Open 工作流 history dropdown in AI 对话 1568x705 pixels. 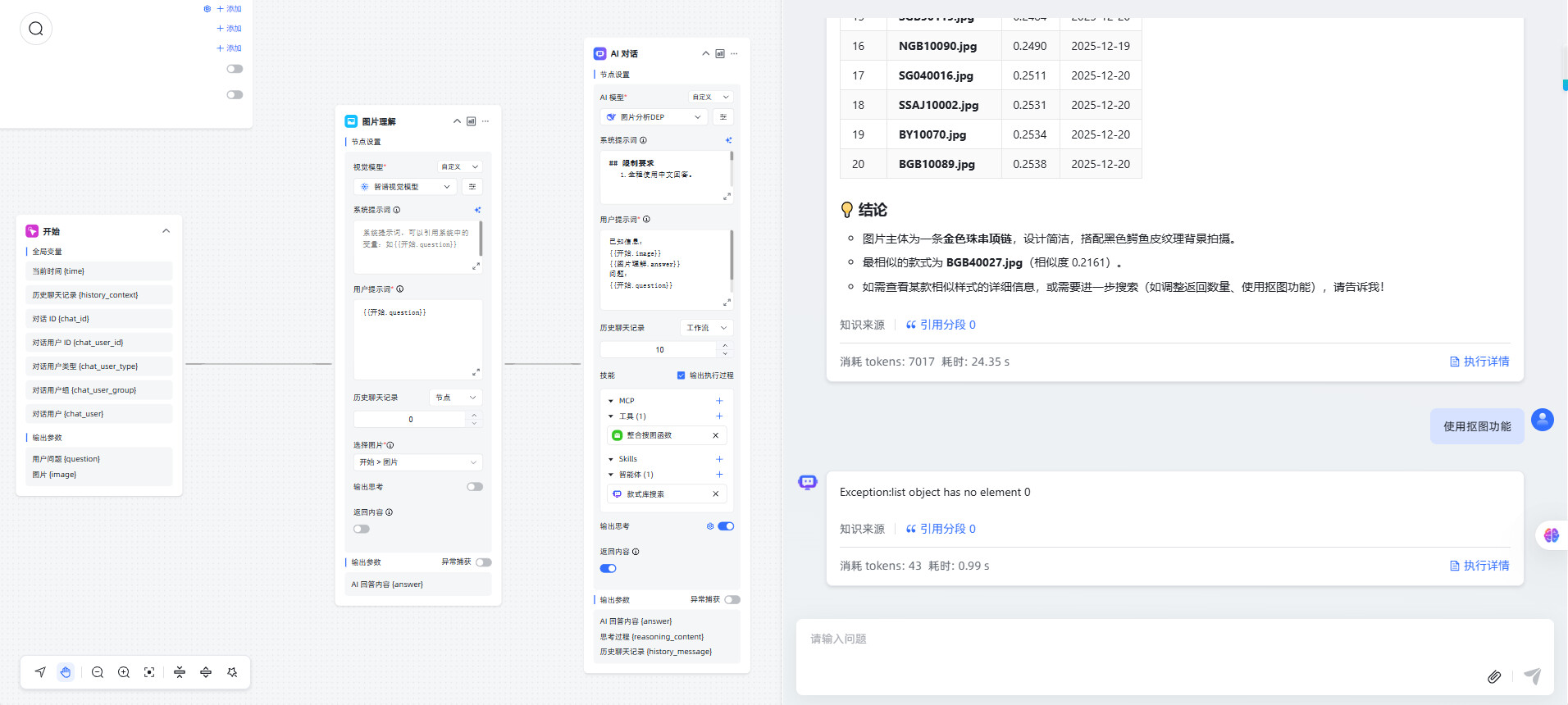pyautogui.click(x=707, y=328)
